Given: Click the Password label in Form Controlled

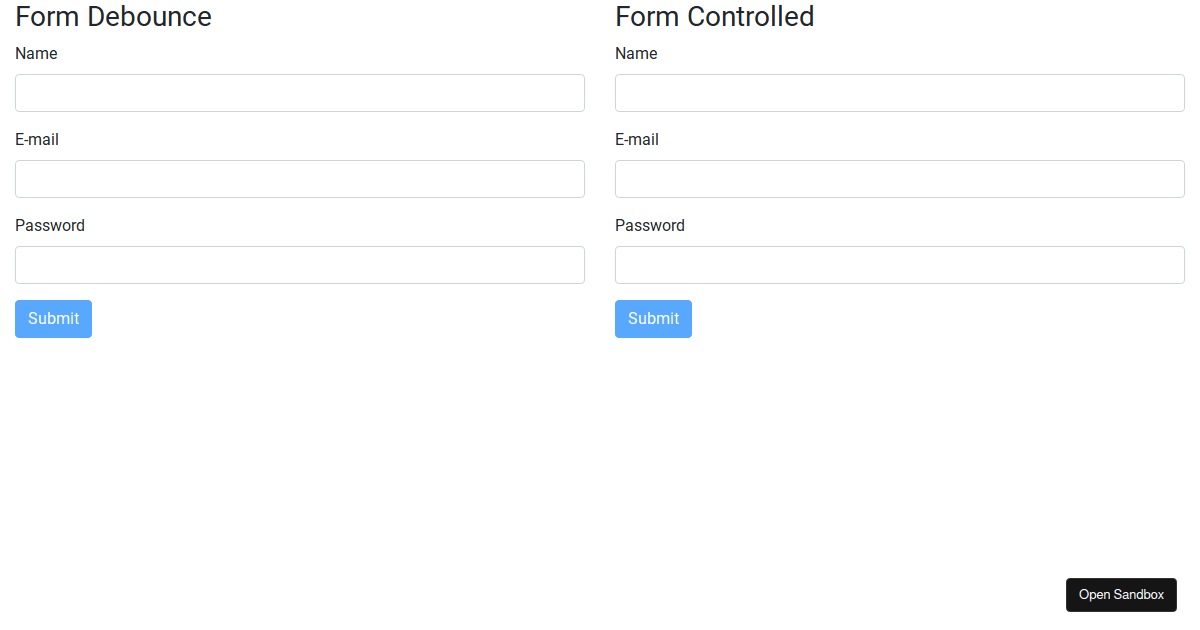Looking at the screenshot, I should [x=650, y=226].
